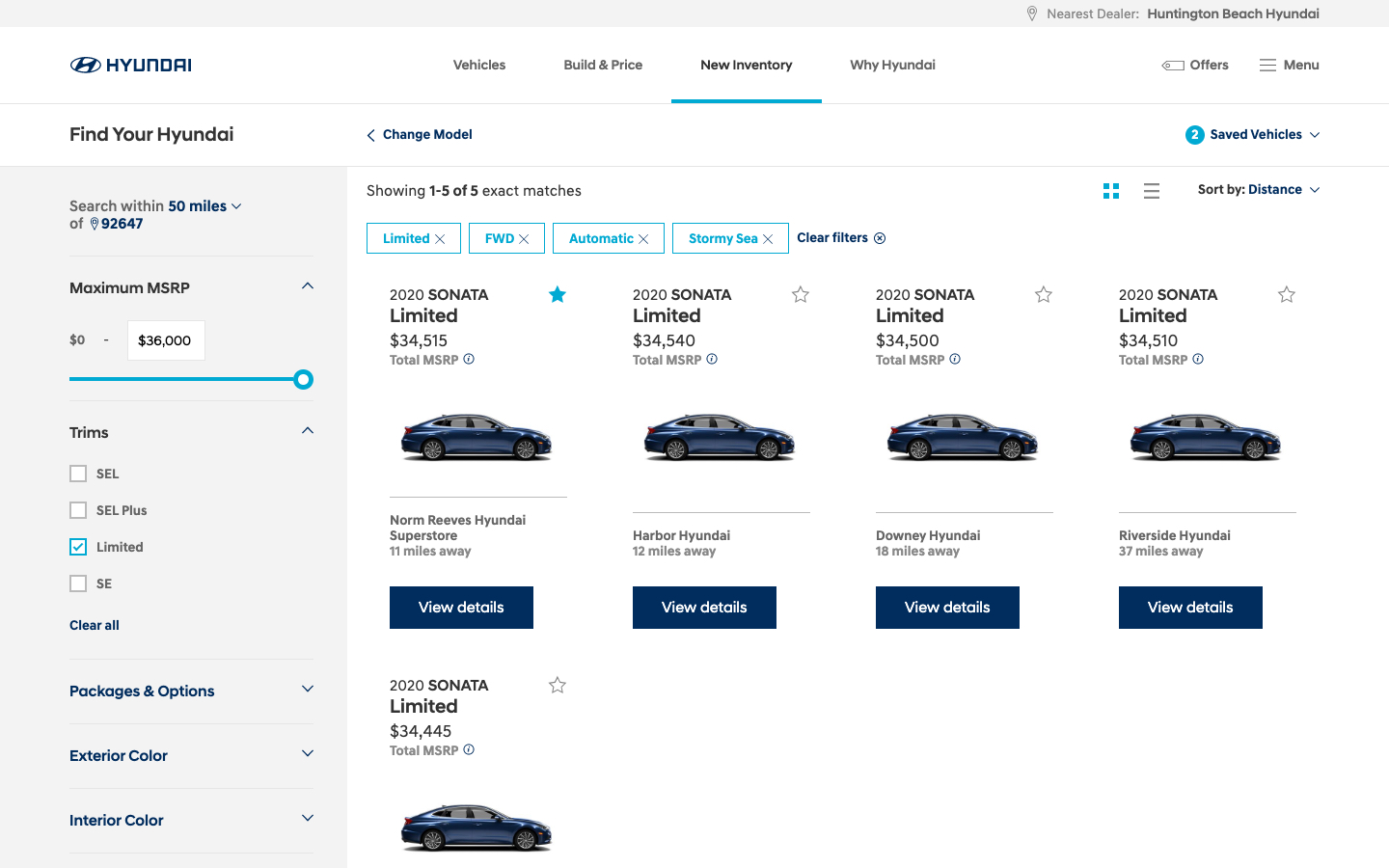The height and width of the screenshot is (868, 1389).
Task: Save the Harbor Hyundai Sonata with star
Action: click(801, 295)
